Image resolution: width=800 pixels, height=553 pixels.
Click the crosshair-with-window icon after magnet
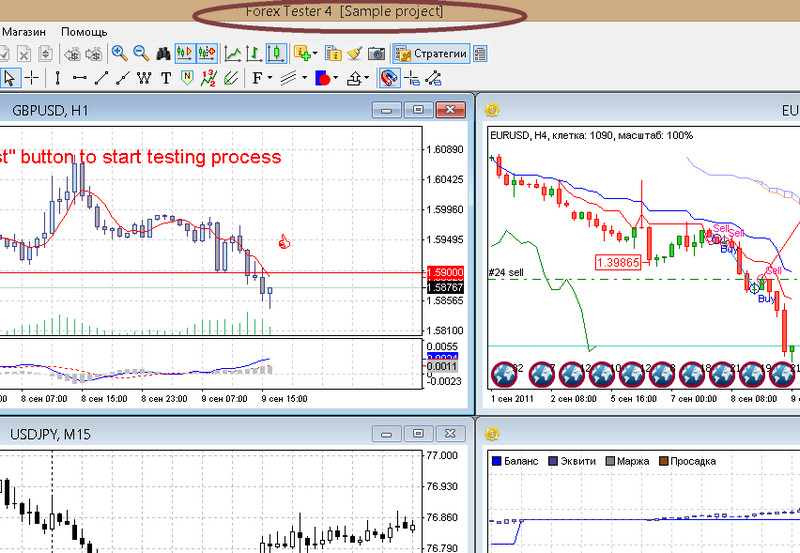(412, 78)
